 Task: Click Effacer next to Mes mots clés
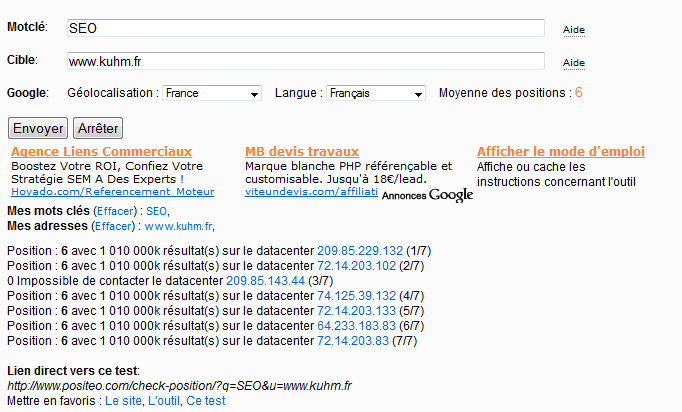[115, 211]
